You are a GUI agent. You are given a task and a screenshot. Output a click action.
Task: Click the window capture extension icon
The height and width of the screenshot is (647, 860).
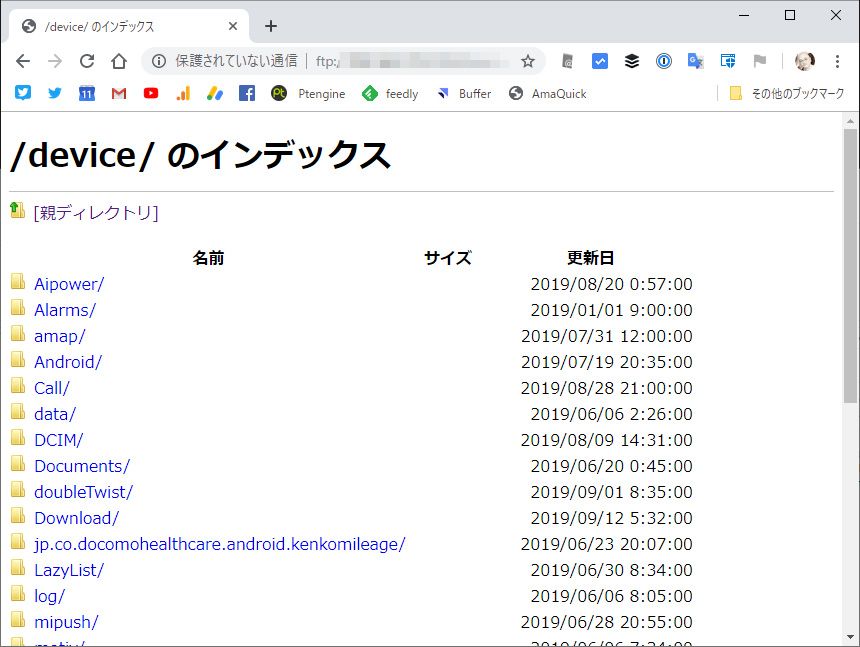[728, 61]
